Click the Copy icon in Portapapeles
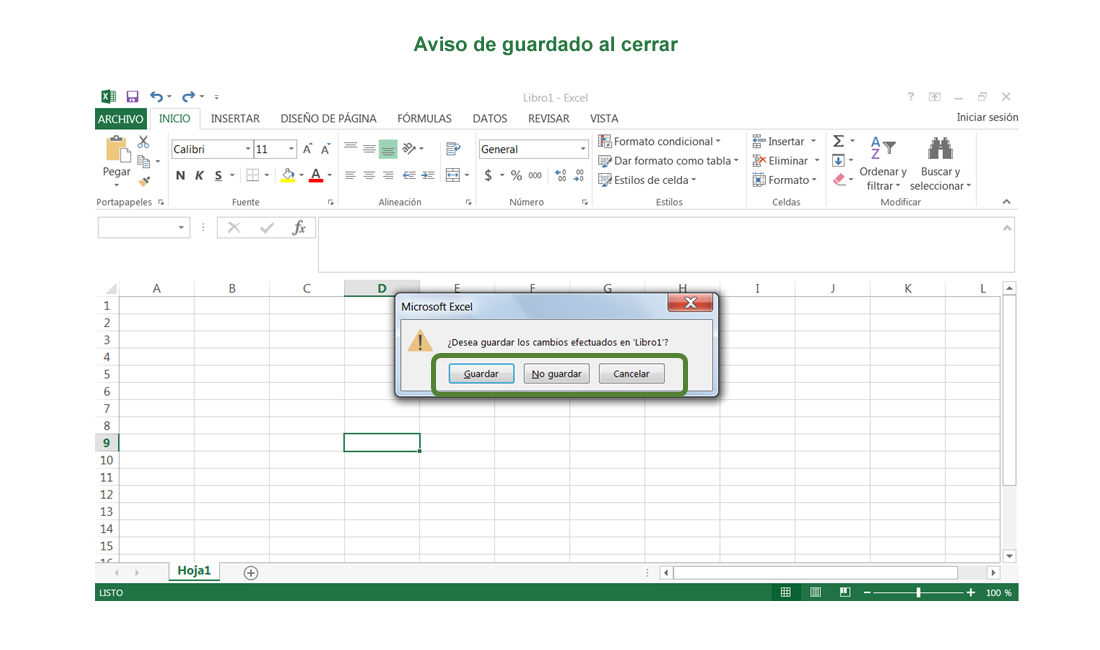The height and width of the screenshot is (650, 1100). (x=144, y=161)
